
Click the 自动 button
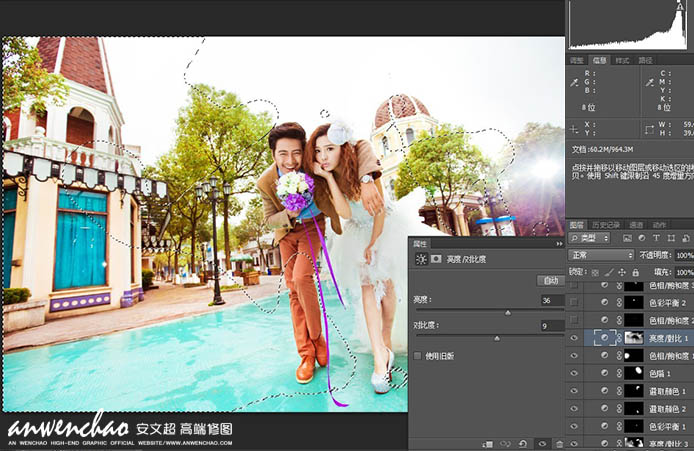(550, 281)
